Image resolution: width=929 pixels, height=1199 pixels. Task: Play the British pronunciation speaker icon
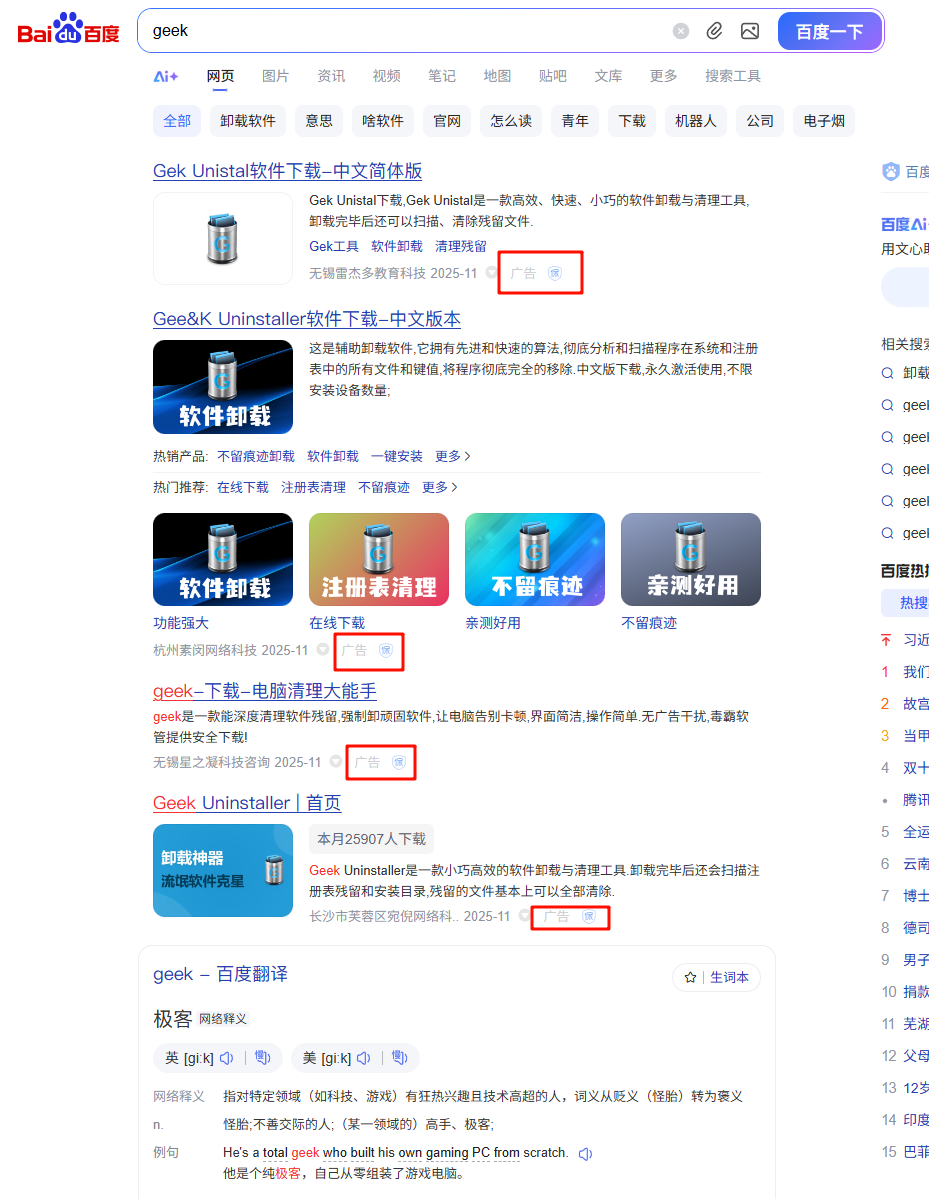click(x=227, y=1058)
